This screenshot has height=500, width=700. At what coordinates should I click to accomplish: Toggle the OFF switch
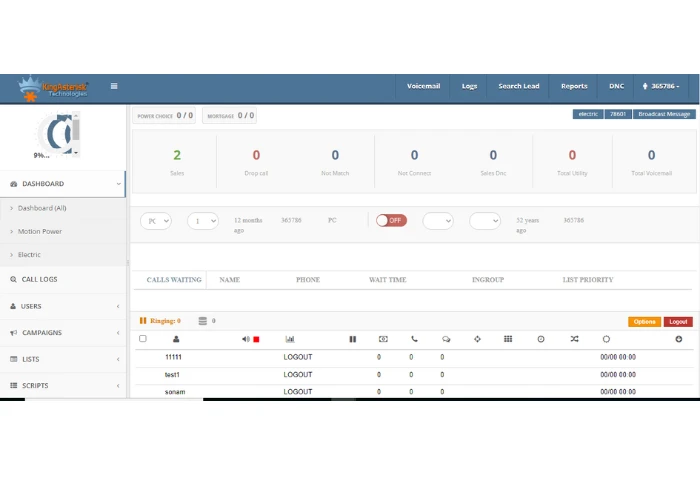391,221
